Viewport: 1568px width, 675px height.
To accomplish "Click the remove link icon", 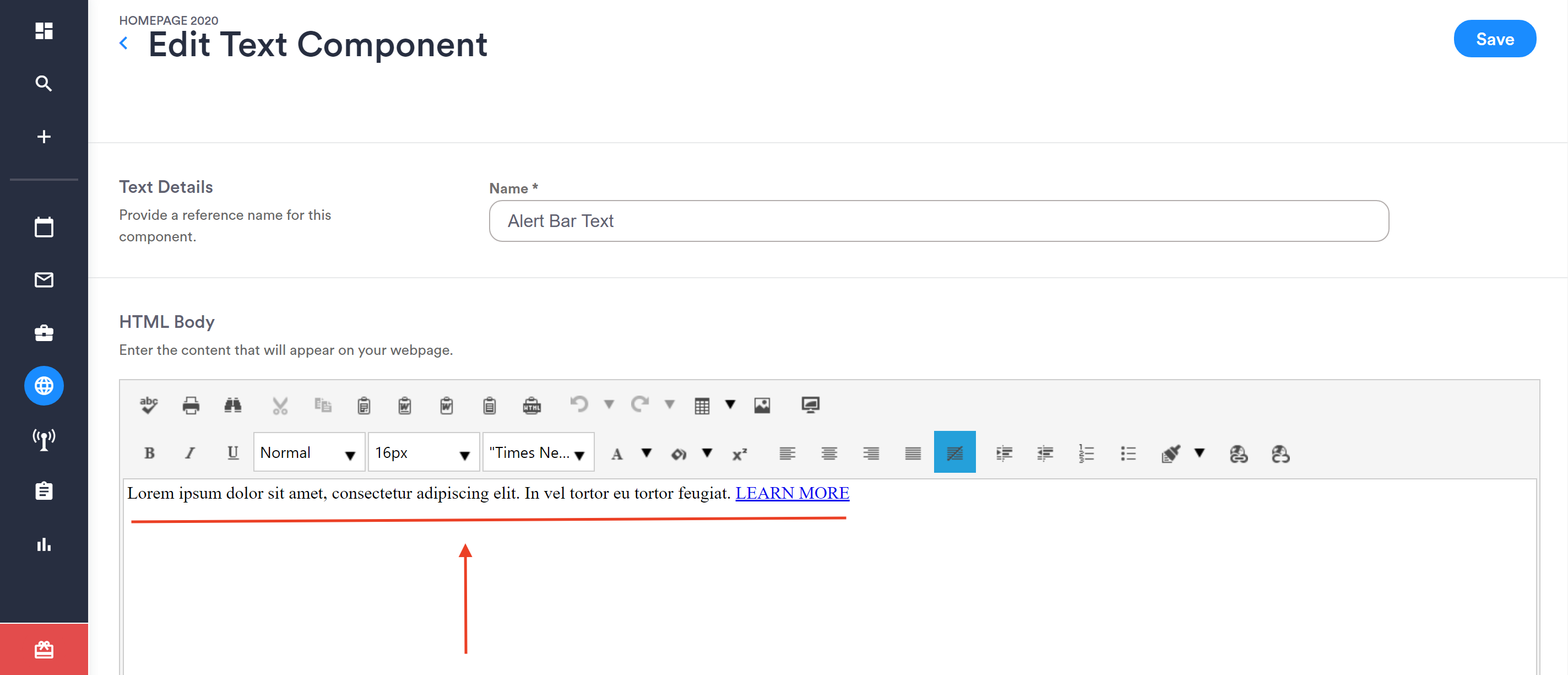I will point(1280,454).
